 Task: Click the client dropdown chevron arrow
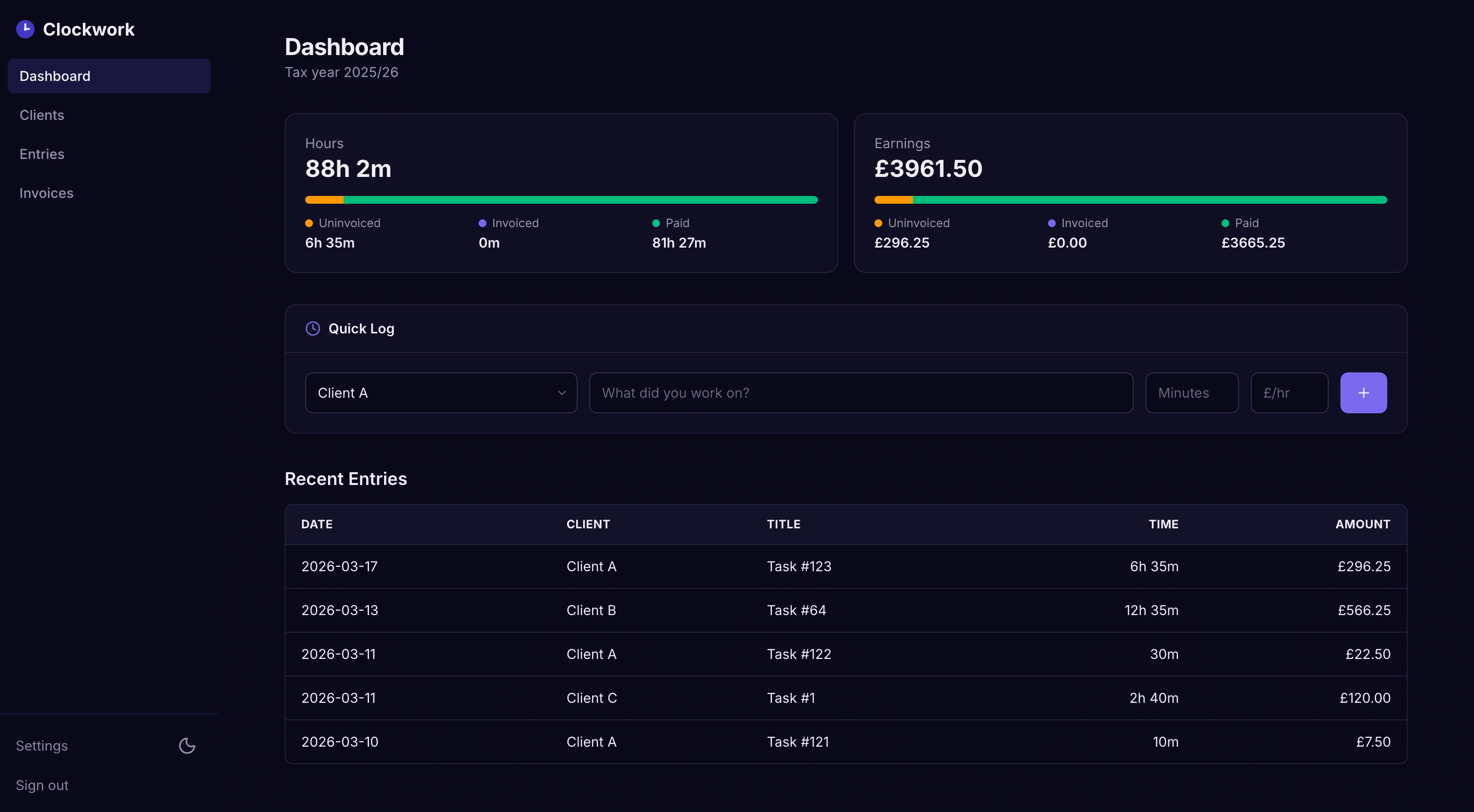pos(562,393)
